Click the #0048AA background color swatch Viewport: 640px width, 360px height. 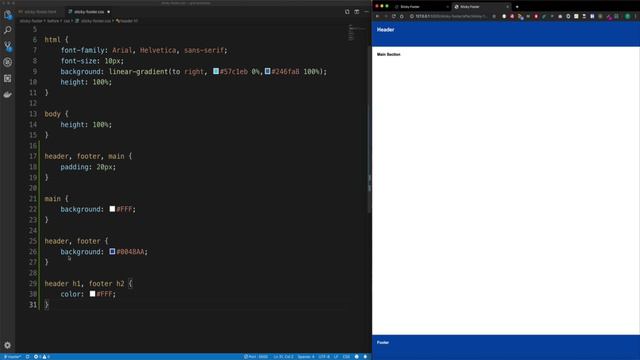pos(112,251)
